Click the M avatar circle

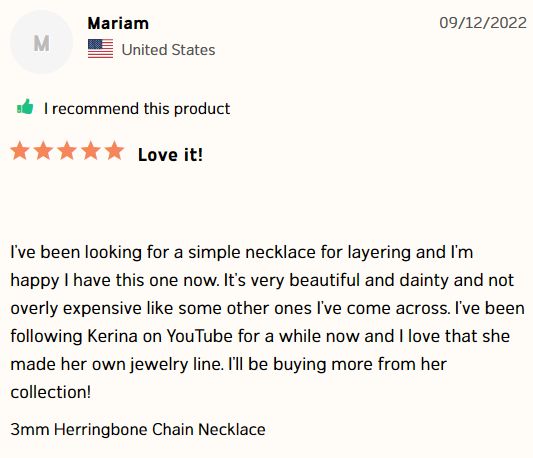[41, 42]
